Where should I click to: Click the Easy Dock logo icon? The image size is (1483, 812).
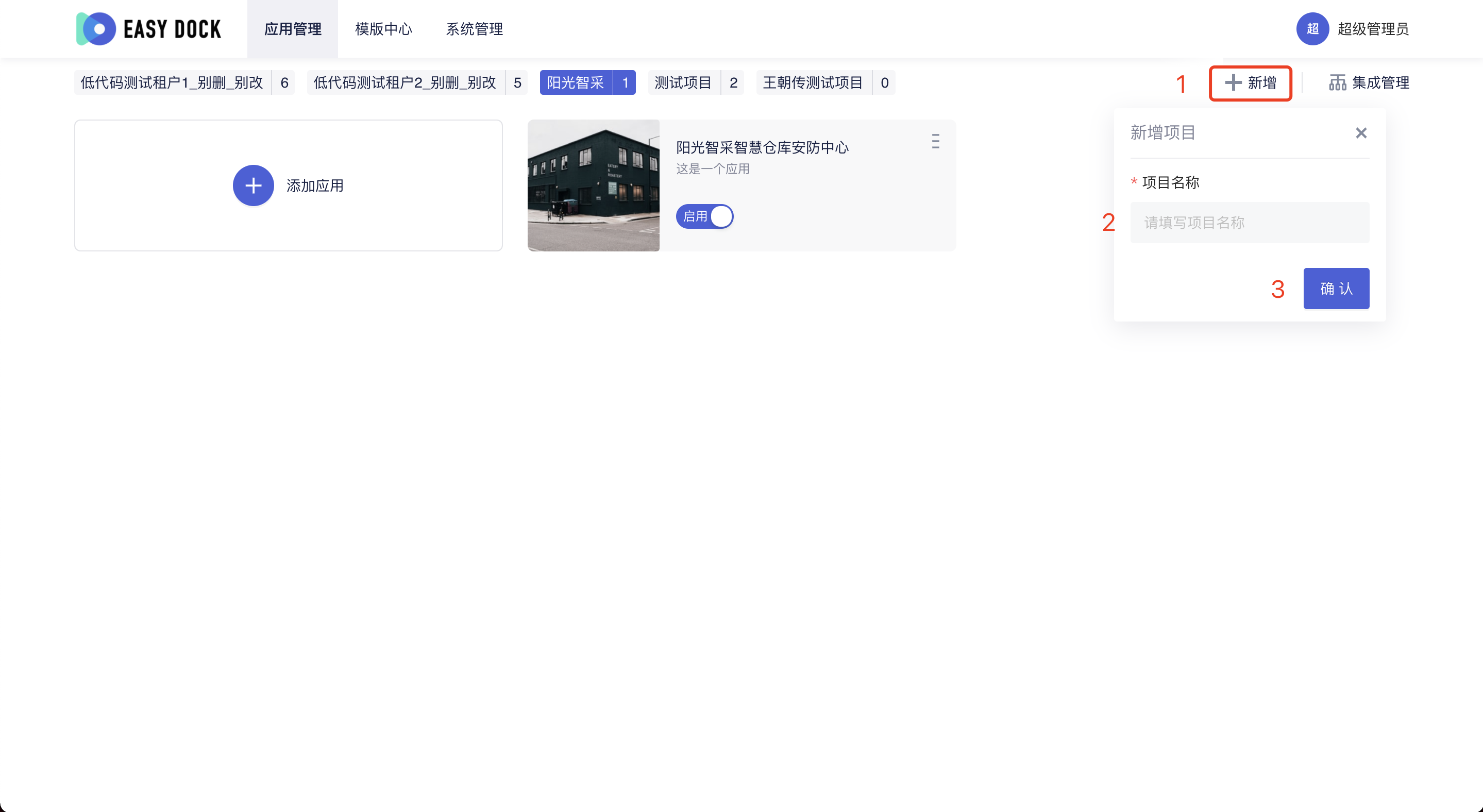click(x=96, y=29)
